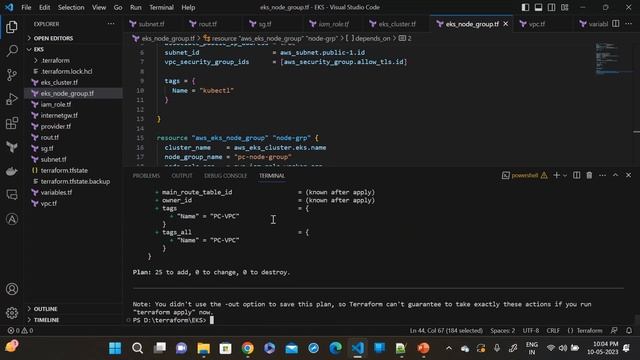Open the customize layout control
This screenshot has width=640, height=360.
(x=564, y=7)
